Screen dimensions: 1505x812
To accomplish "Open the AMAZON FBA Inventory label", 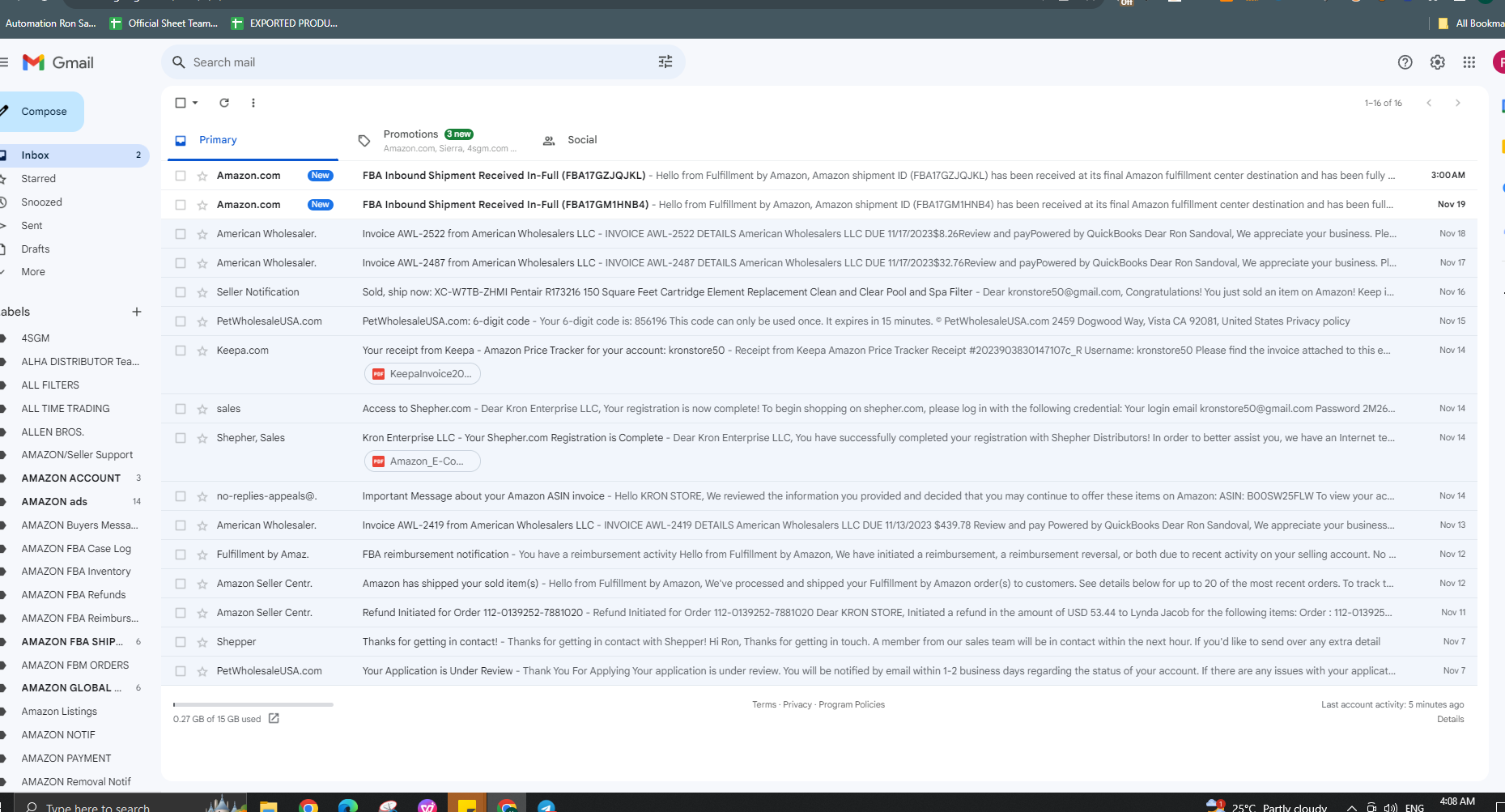I will click(x=76, y=572).
